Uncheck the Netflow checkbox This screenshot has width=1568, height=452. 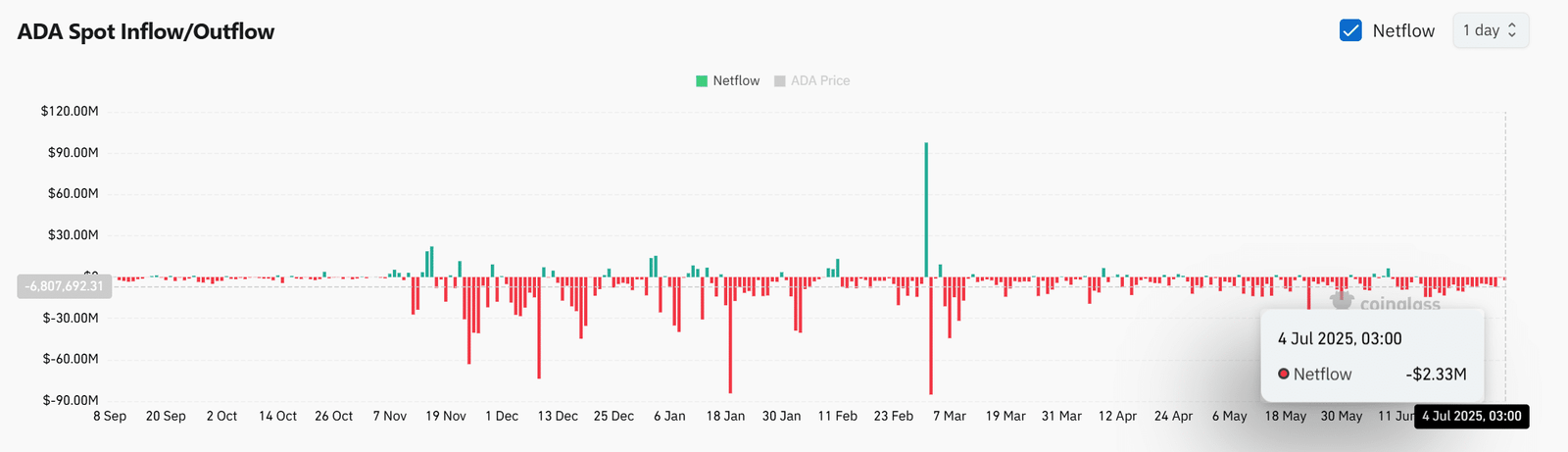point(1350,30)
